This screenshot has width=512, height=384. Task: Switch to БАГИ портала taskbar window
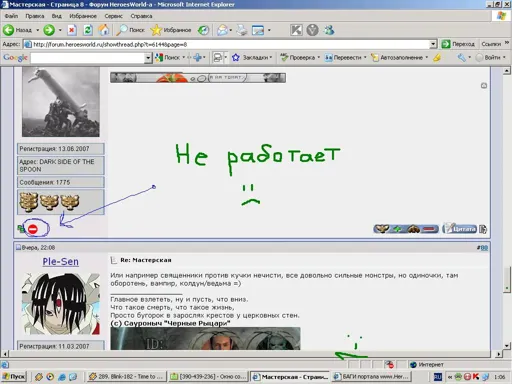click(372, 377)
